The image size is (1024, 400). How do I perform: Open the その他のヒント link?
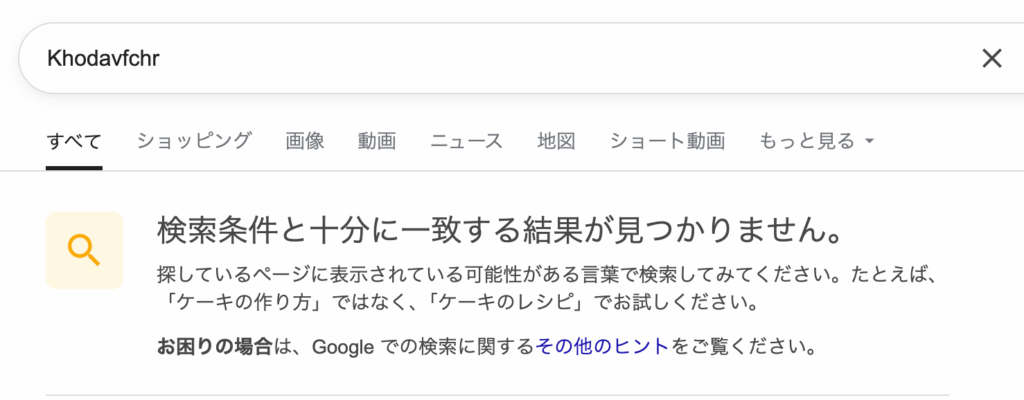pos(602,346)
